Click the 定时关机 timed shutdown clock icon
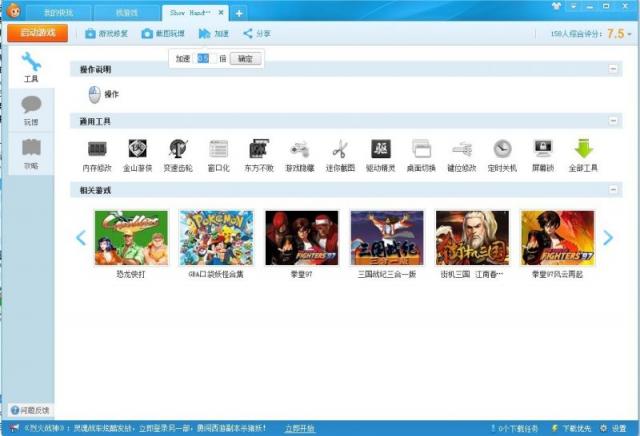Viewport: 640px width, 436px height. tap(502, 149)
